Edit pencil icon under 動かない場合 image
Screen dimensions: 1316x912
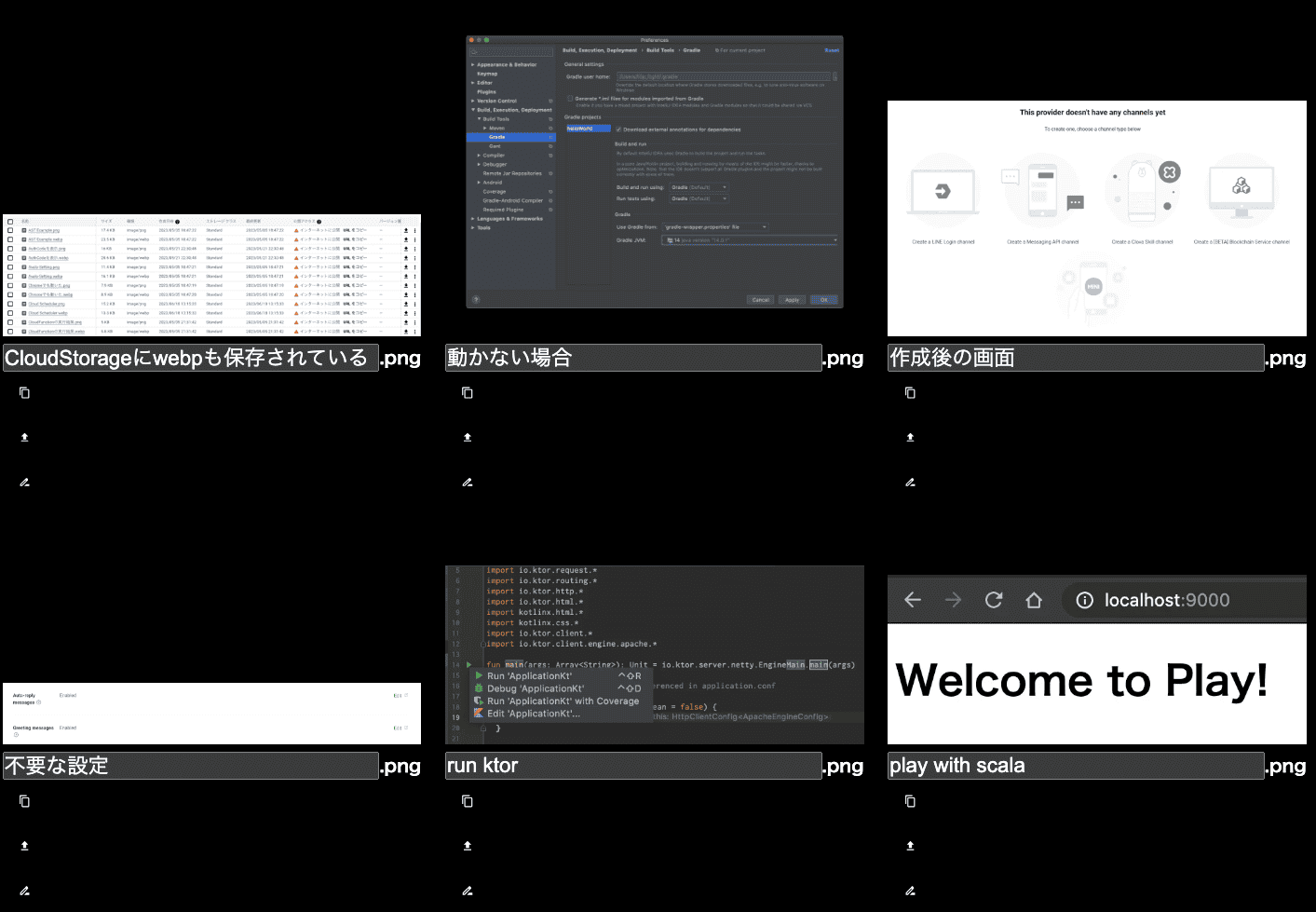coord(468,483)
